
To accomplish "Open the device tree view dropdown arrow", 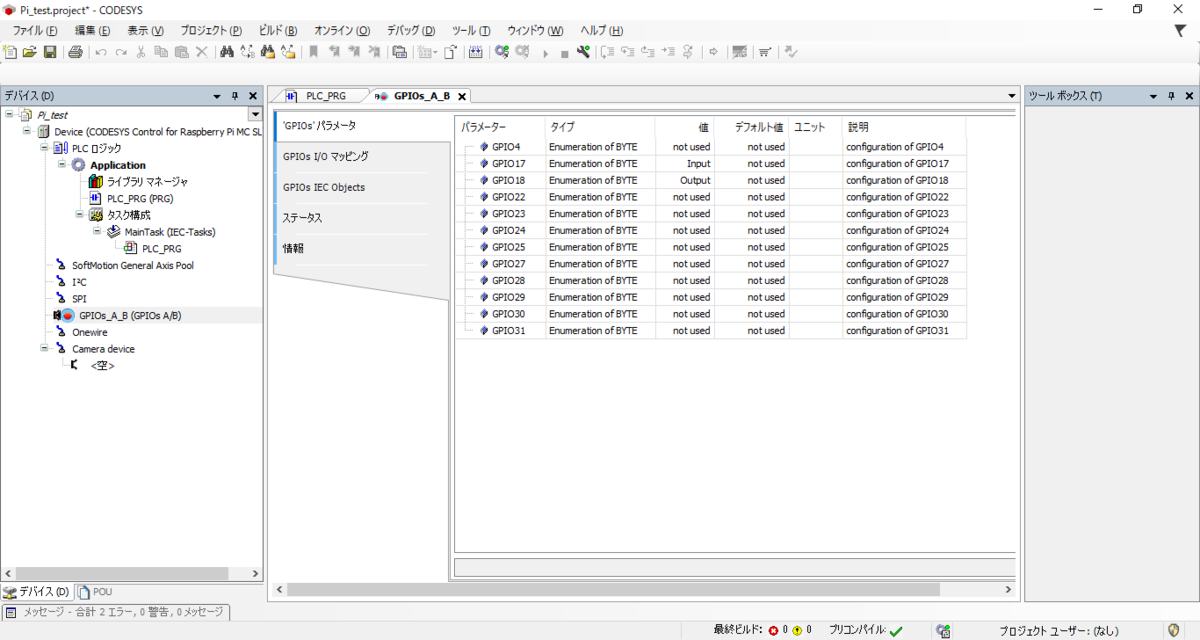I will tap(255, 115).
